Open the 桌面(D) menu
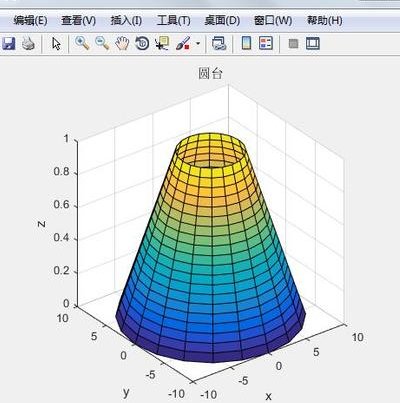Viewport: 400px width, 403px height. pyautogui.click(x=222, y=21)
